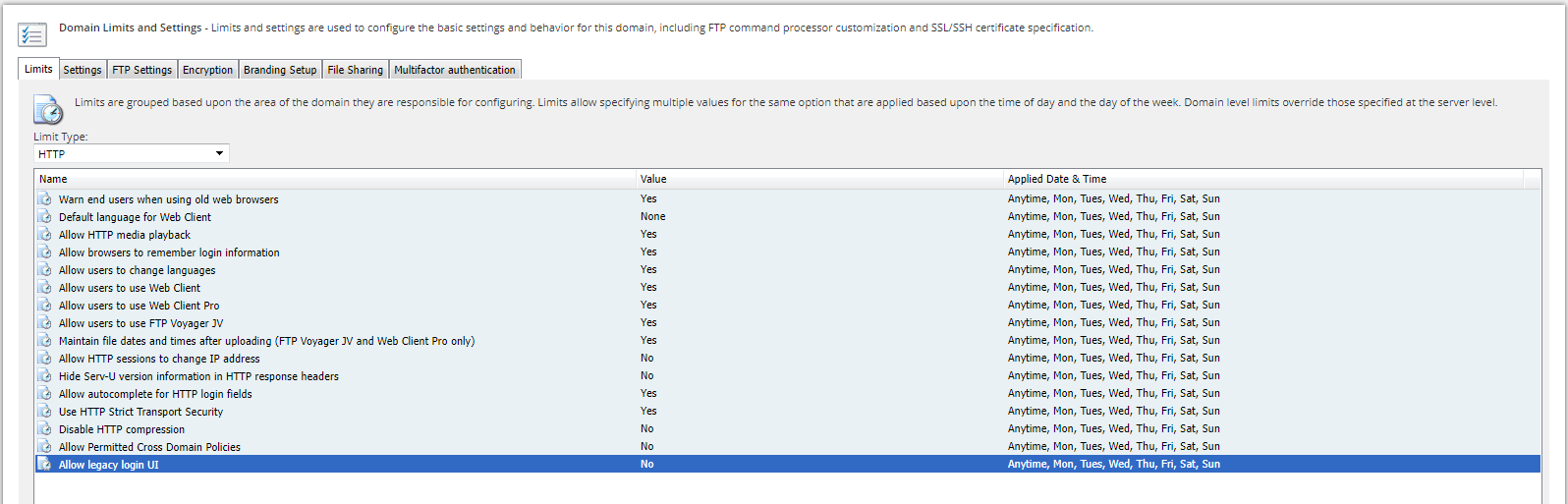Viewport: 1568px width, 504px height.
Task: Select the highlighted Allow legacy login UI row
Action: click(x=788, y=465)
